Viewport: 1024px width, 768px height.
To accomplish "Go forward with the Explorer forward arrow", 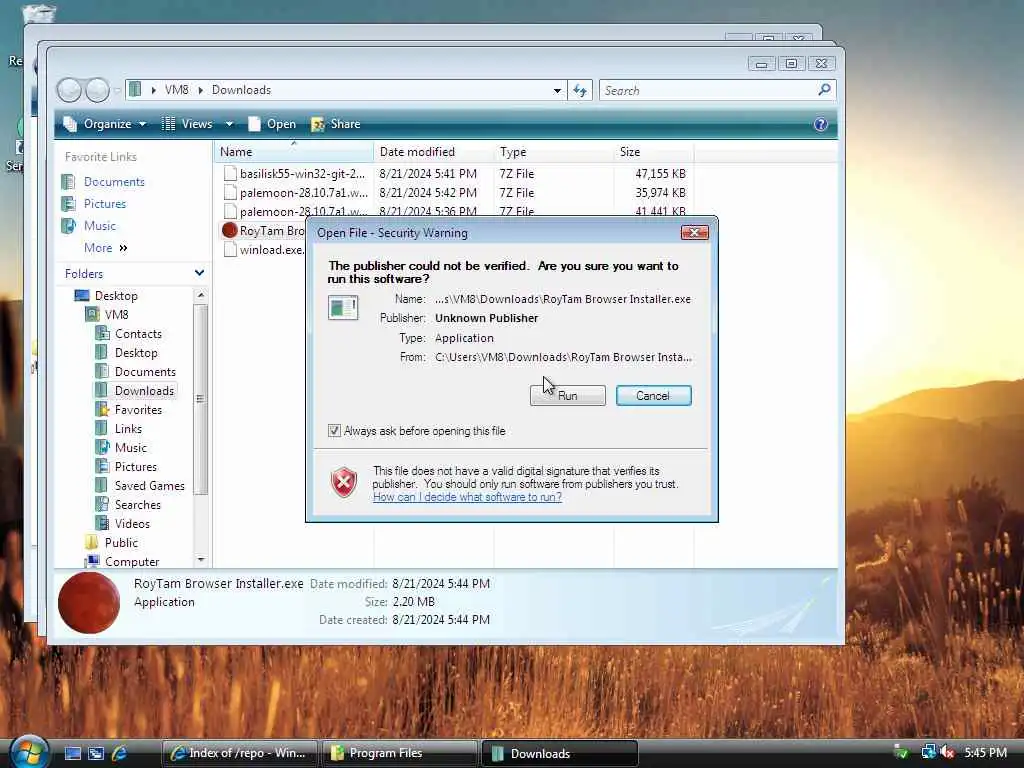I will click(97, 90).
